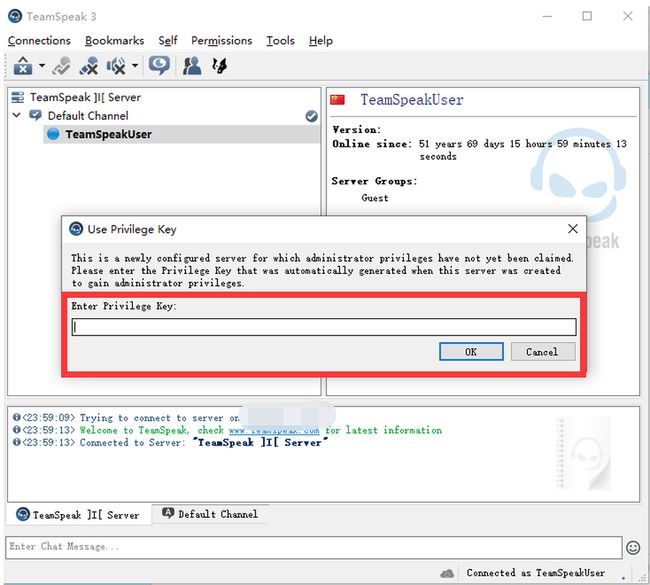Select the TeamSpeak ]I[ Server tree root

tap(85, 97)
